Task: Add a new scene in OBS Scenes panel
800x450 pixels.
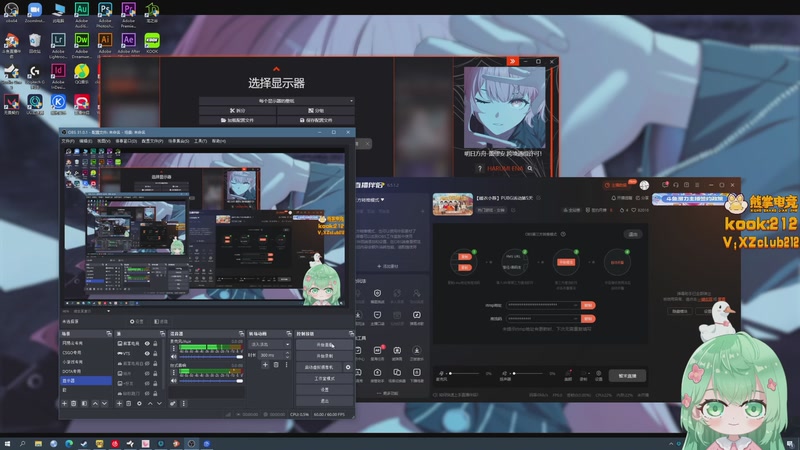Action: pyautogui.click(x=64, y=404)
